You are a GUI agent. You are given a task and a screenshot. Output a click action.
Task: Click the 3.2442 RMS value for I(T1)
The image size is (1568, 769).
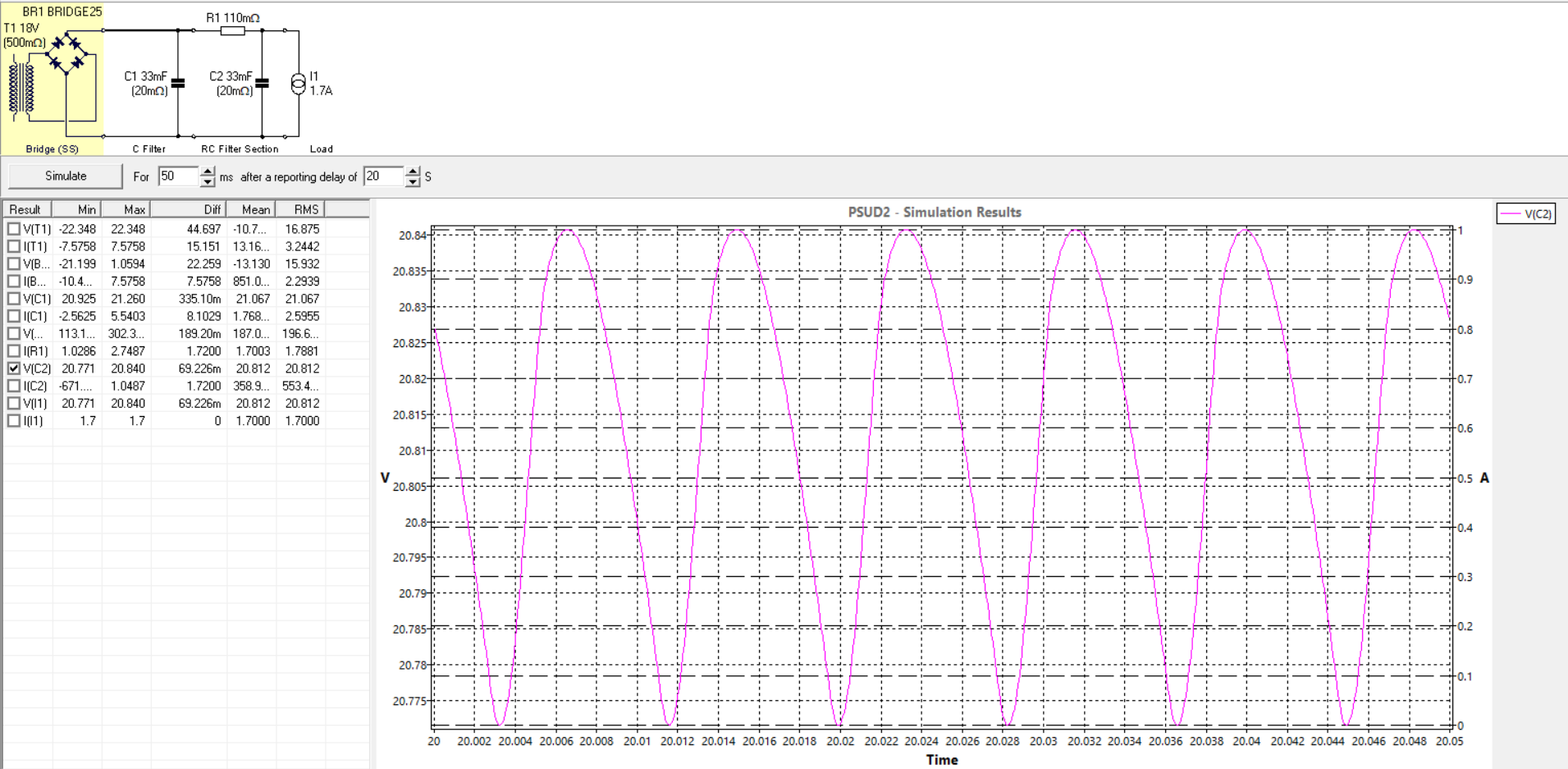(x=302, y=246)
